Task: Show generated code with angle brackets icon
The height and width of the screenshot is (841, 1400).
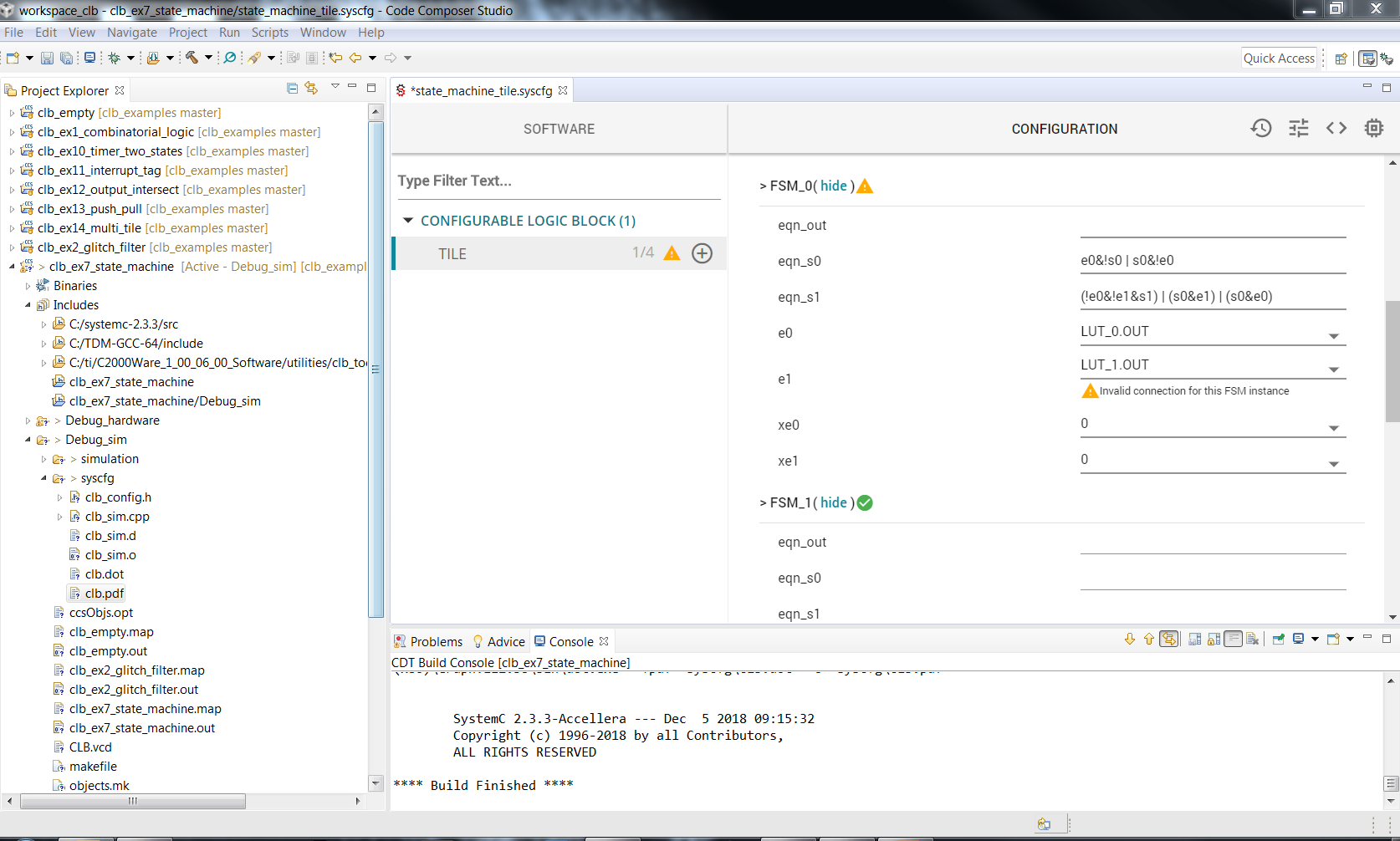Action: tap(1336, 128)
